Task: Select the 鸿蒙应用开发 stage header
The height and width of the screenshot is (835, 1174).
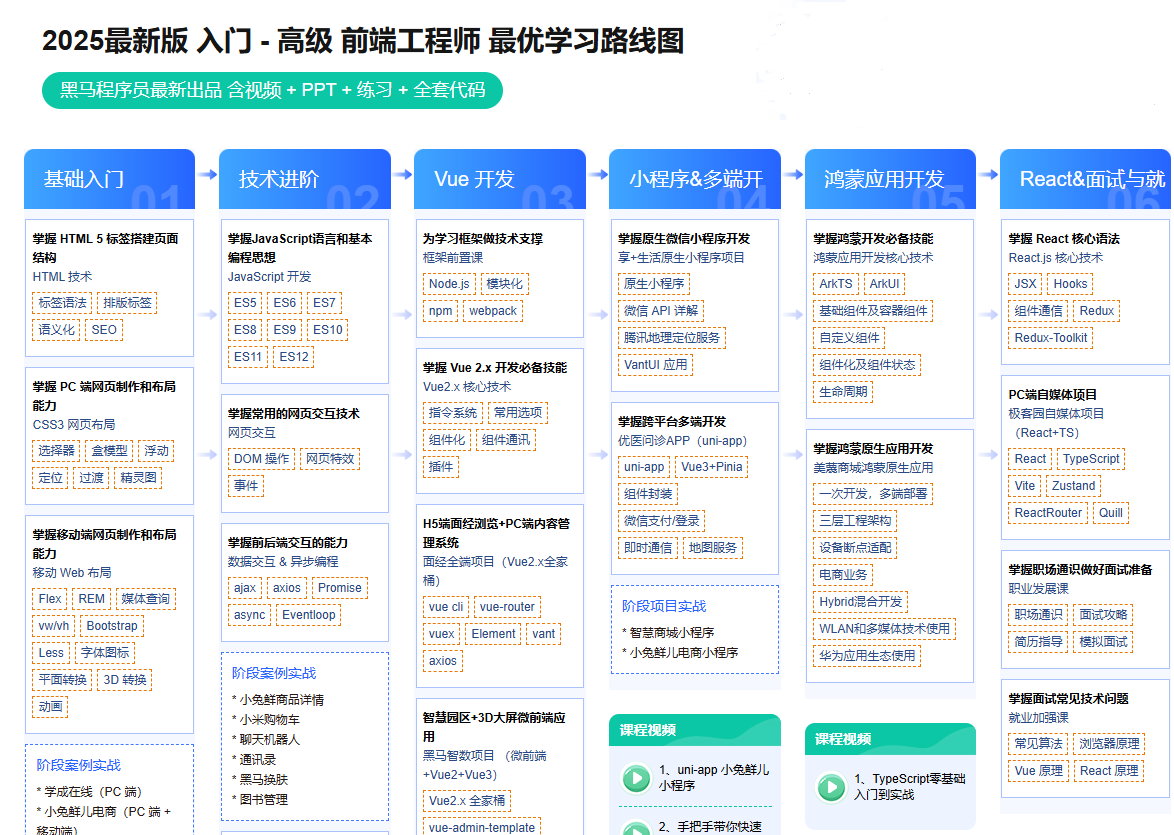Action: tap(889, 179)
